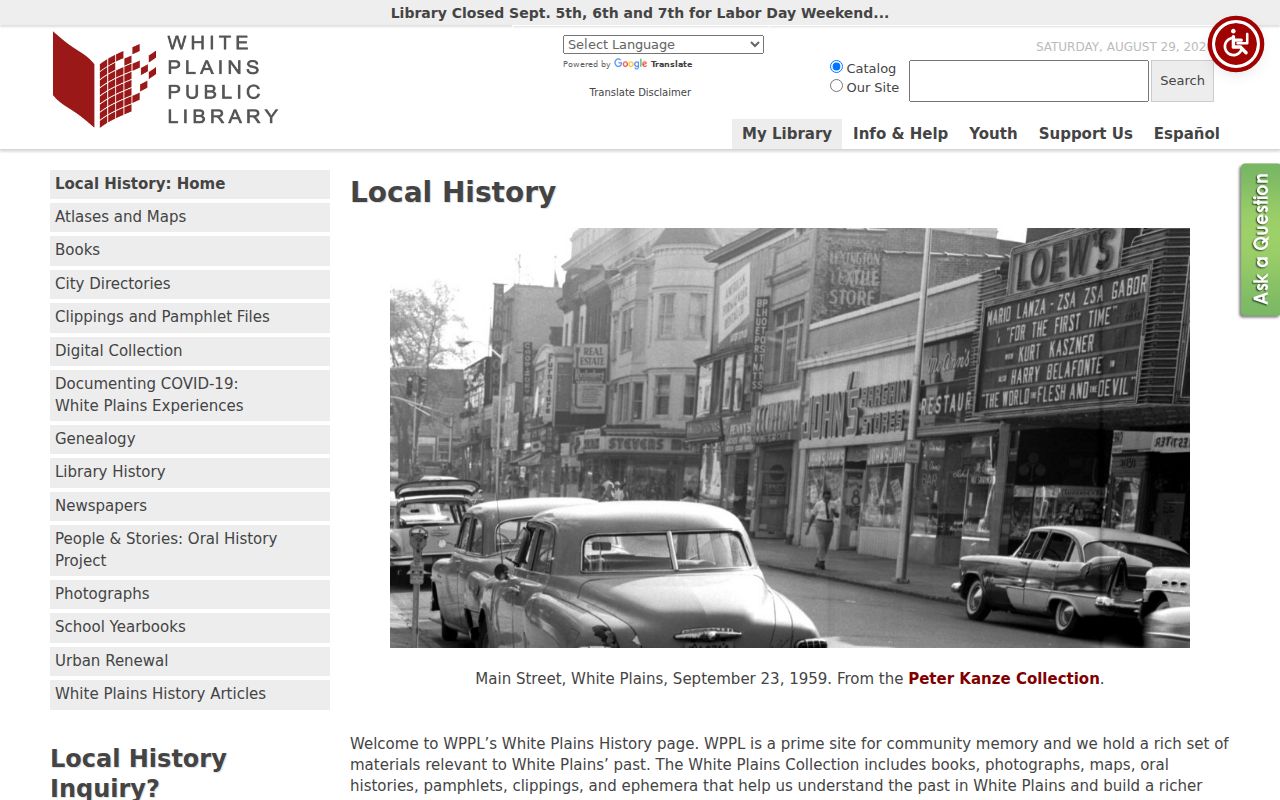Open the Digital Collection link

(190, 351)
